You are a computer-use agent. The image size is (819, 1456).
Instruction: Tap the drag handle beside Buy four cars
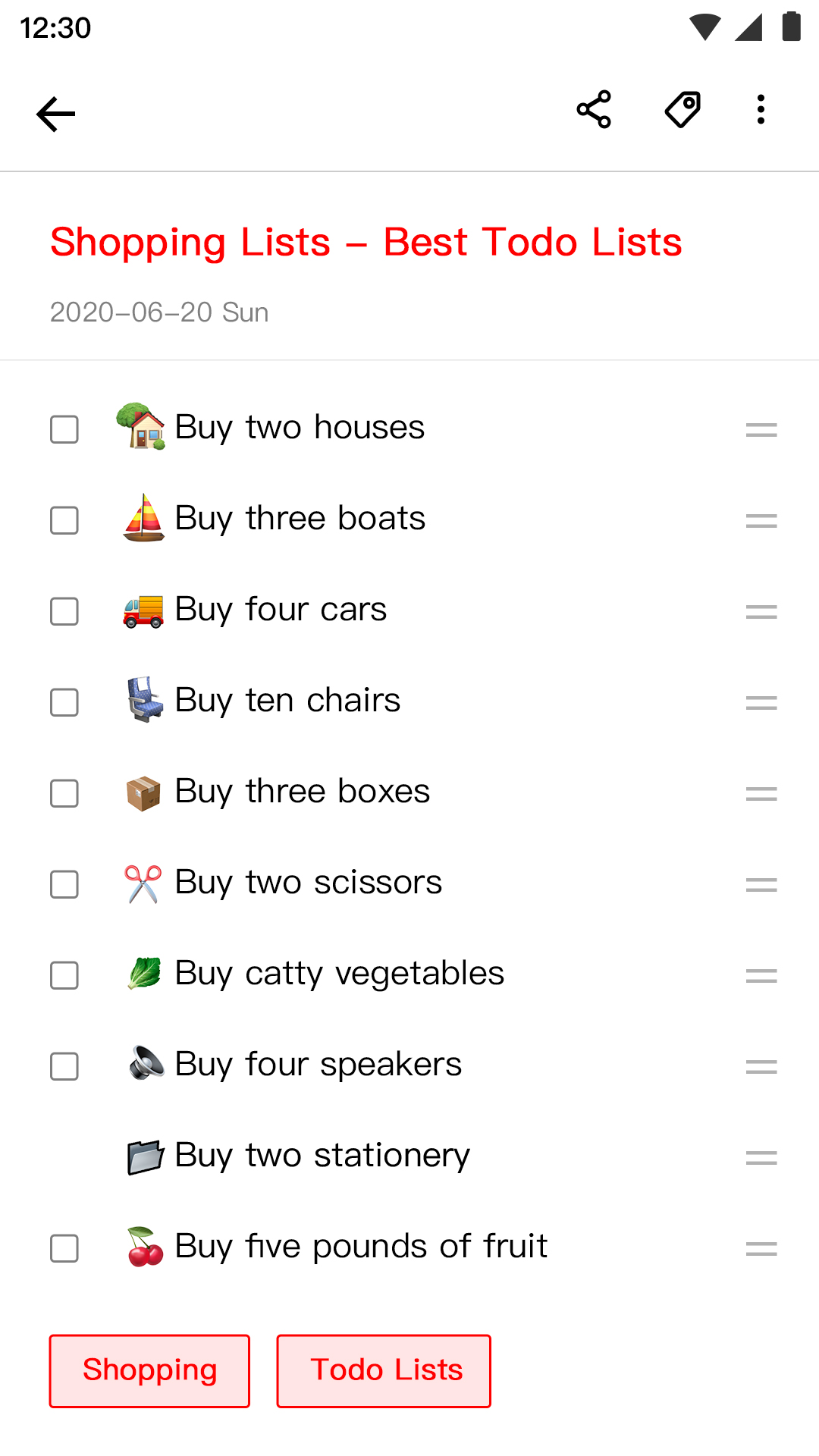[761, 612]
